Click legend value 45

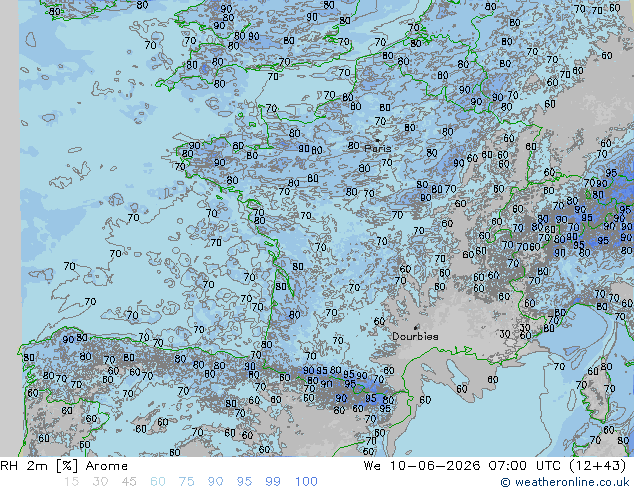tap(129, 482)
